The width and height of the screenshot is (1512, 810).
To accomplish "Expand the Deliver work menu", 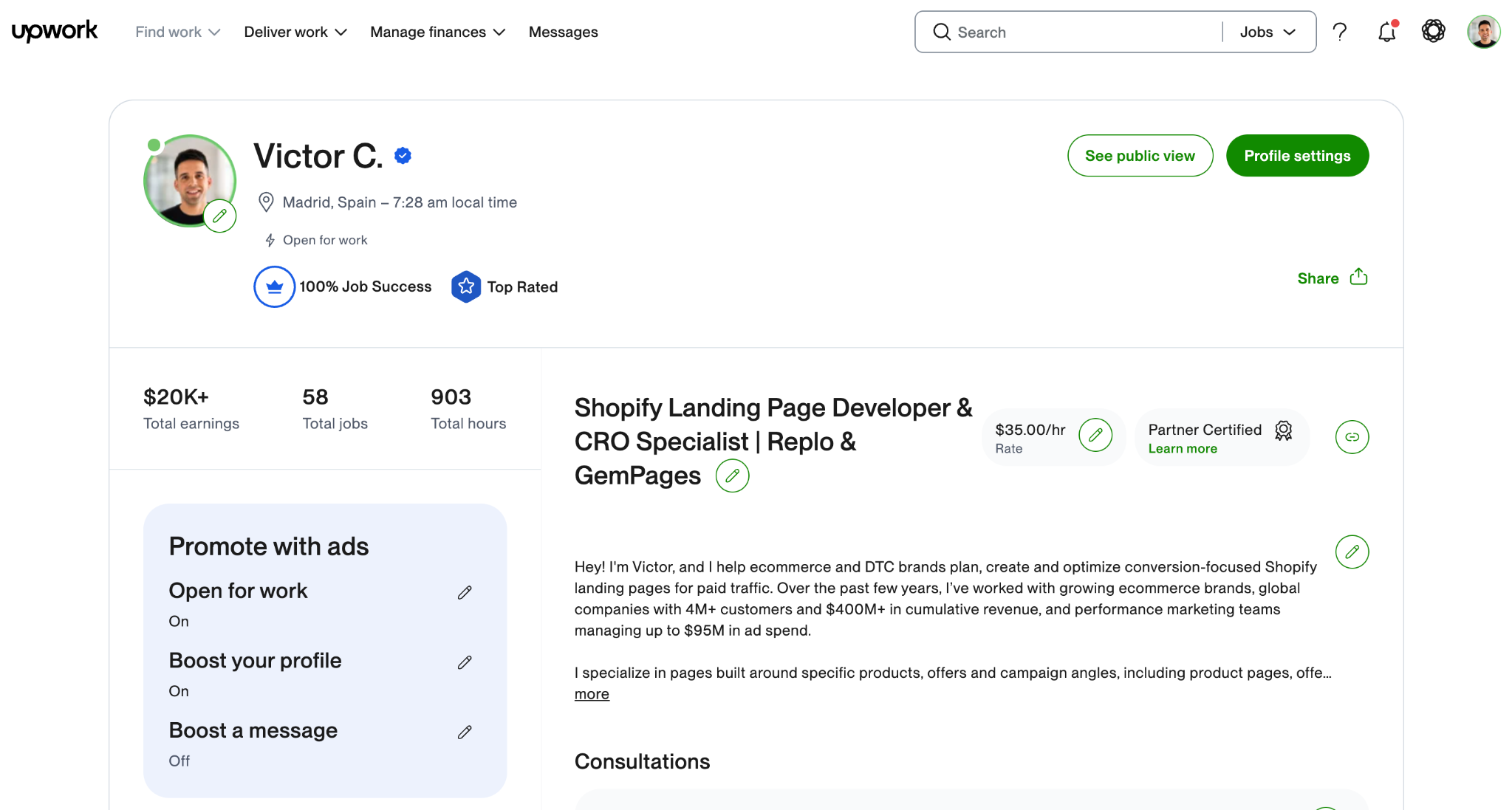I will 295,32.
